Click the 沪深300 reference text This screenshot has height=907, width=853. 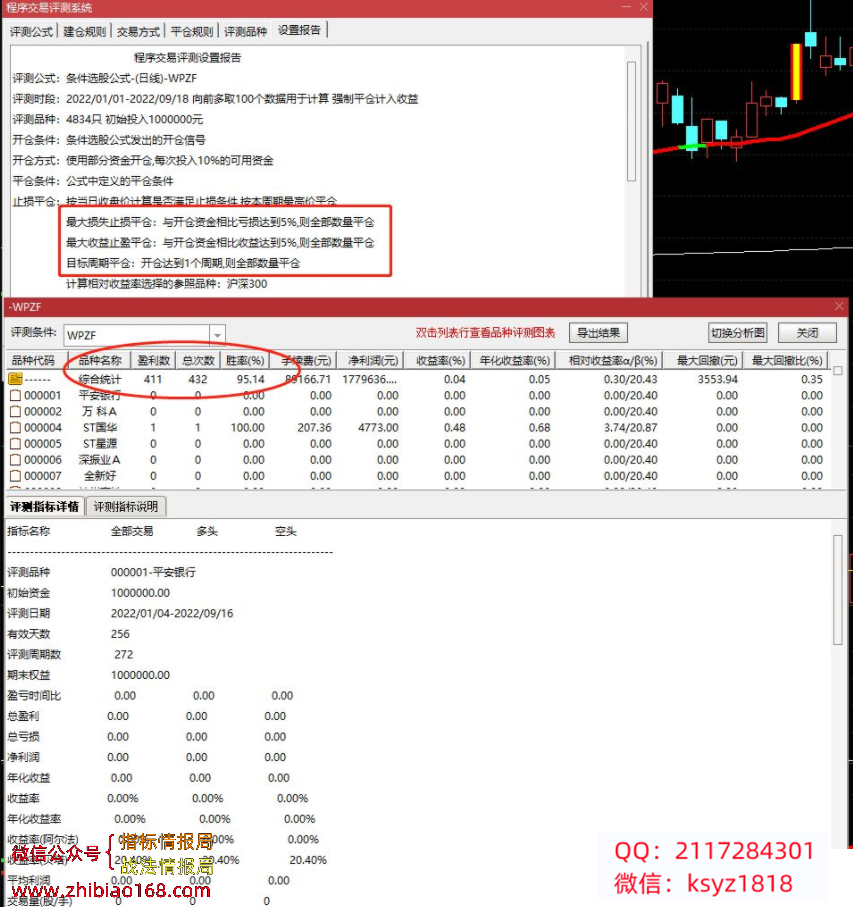click(247, 283)
